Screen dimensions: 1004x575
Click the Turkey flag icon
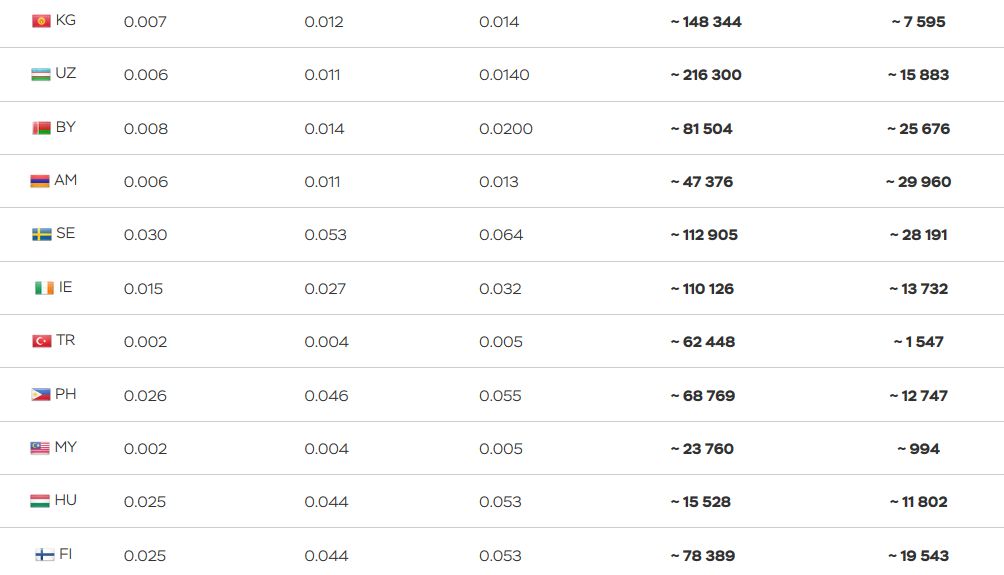pyautogui.click(x=42, y=341)
